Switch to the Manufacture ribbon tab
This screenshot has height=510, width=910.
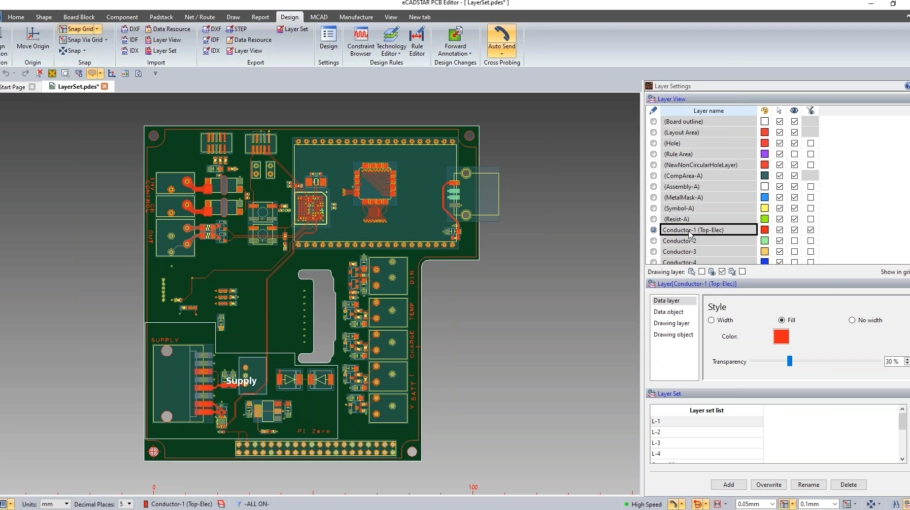point(355,17)
